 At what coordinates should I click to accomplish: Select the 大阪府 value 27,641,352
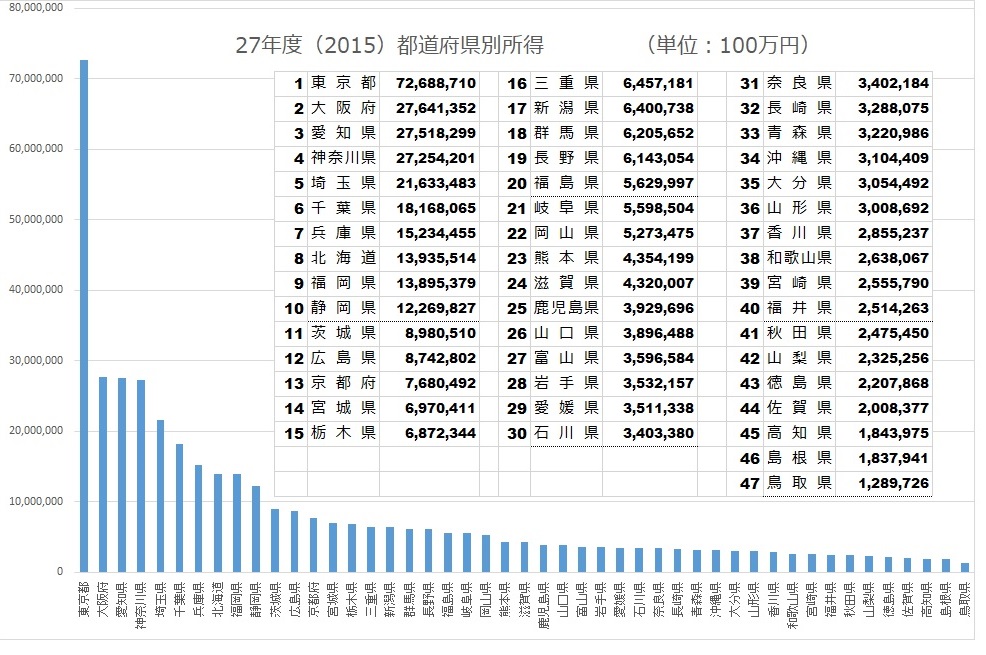point(436,108)
